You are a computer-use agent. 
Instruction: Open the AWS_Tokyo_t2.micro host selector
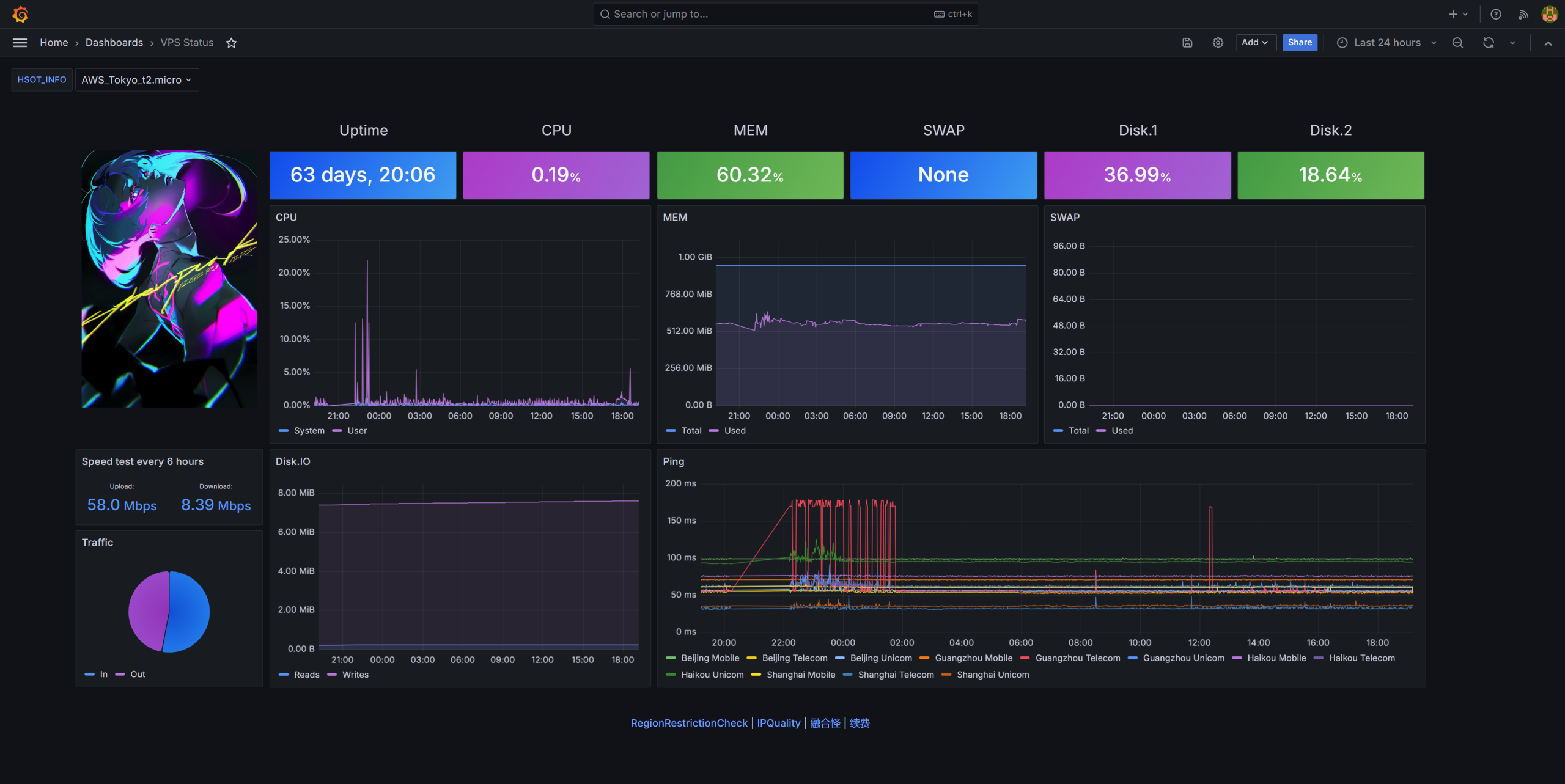137,80
